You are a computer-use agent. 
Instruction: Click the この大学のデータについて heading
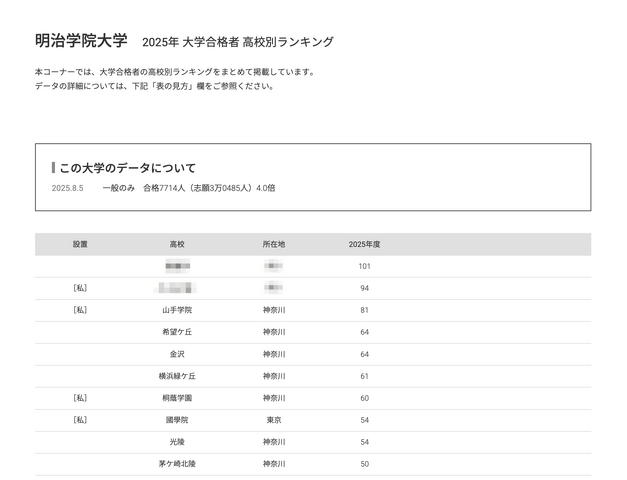[128, 168]
